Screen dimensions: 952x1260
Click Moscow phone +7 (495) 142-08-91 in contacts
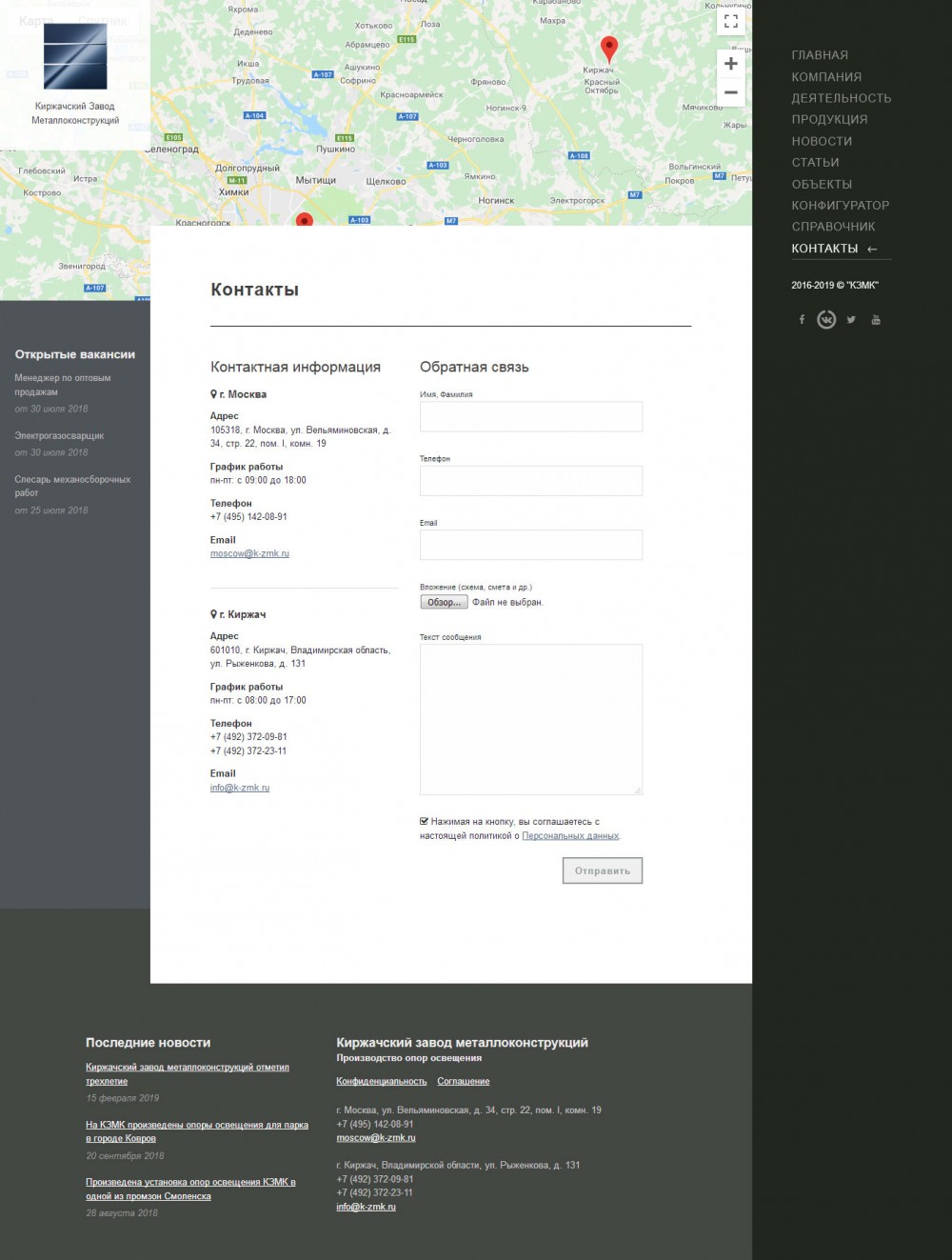[x=248, y=517]
